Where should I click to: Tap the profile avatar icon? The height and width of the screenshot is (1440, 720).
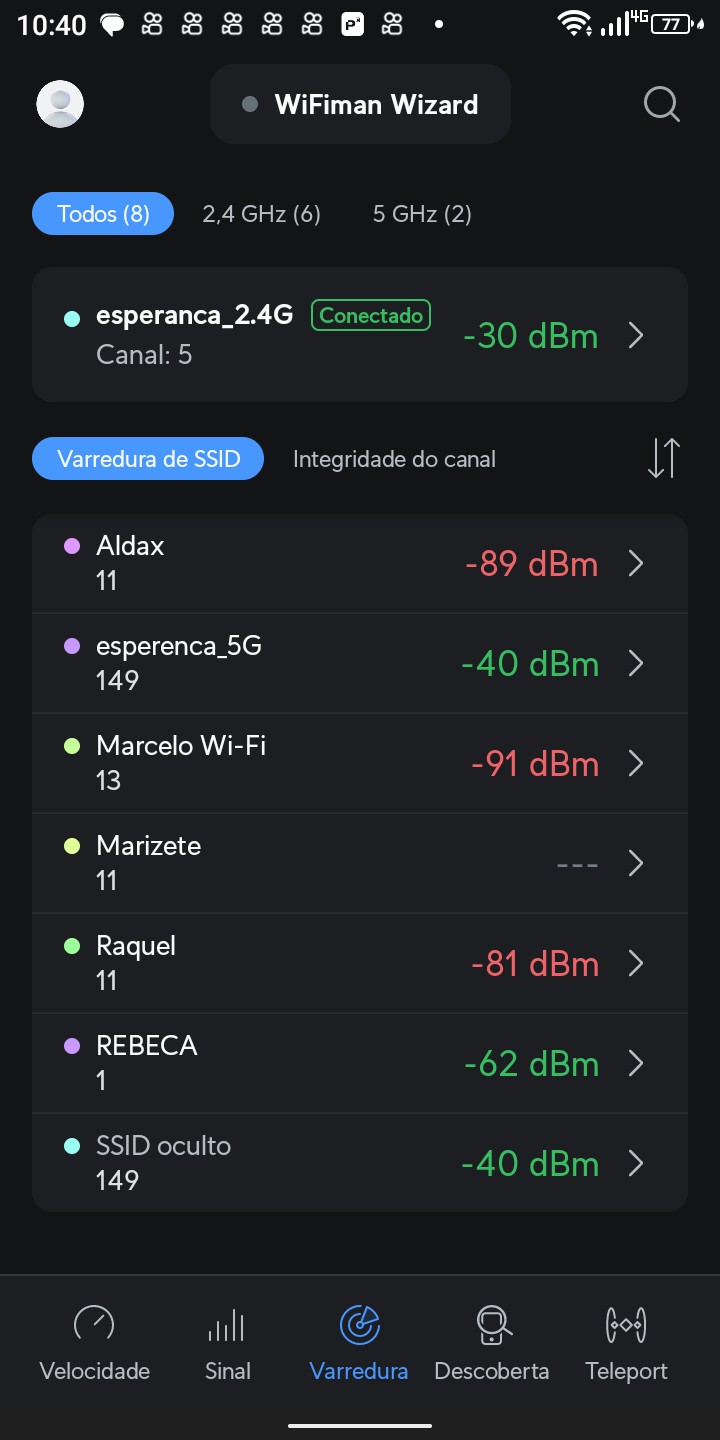(x=60, y=104)
